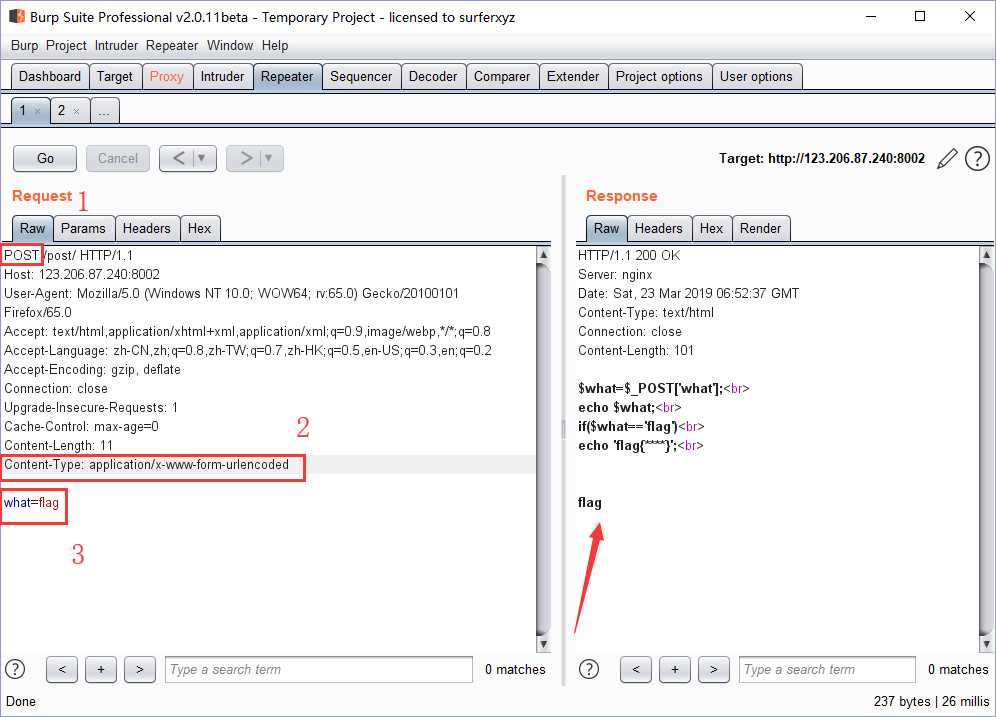Select the response Render tab
This screenshot has width=996, height=717.
[760, 229]
